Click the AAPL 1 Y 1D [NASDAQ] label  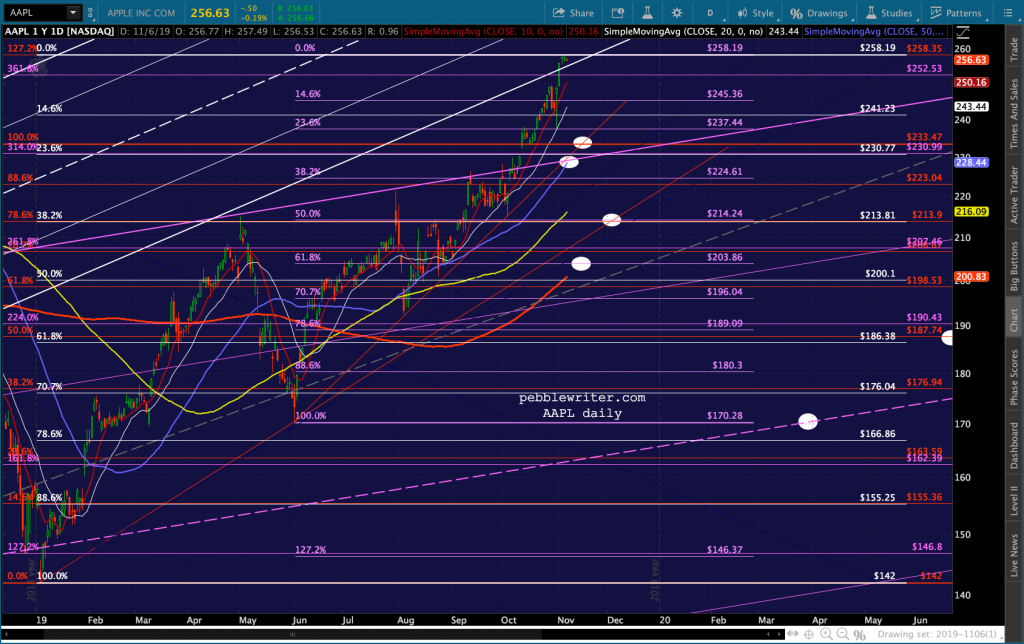[x=59, y=31]
